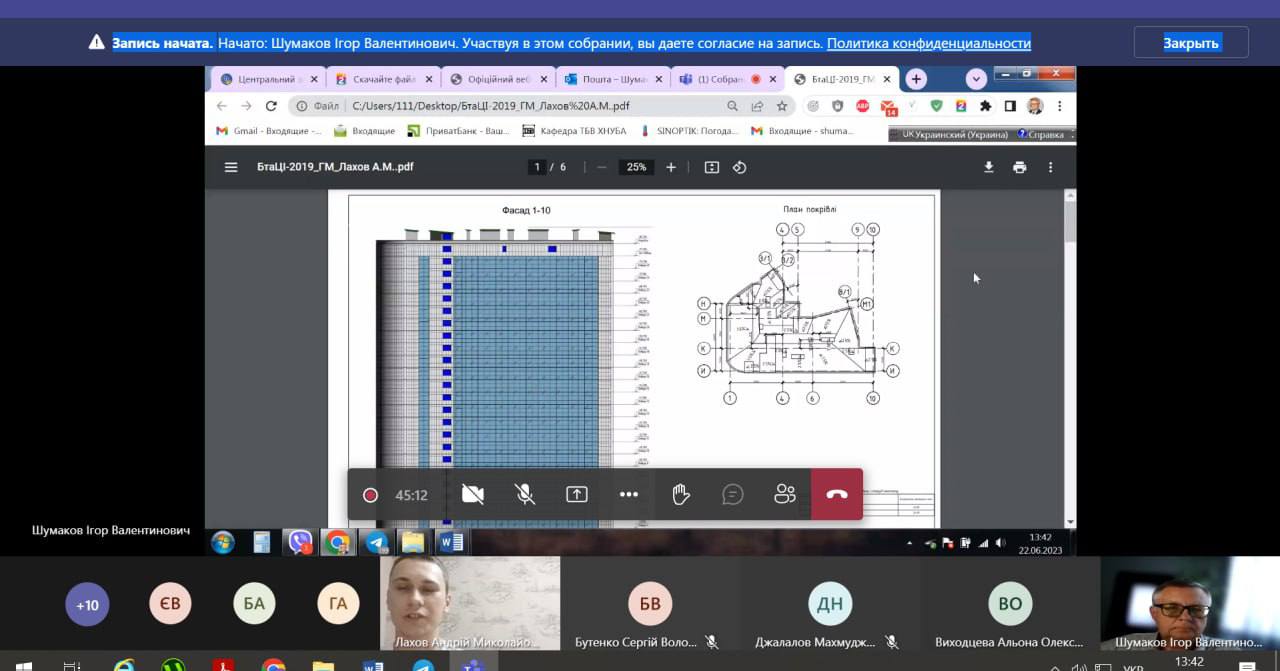Viewport: 1280px width, 671px height.
Task: Click the share page icon in address bar
Action: (x=758, y=106)
